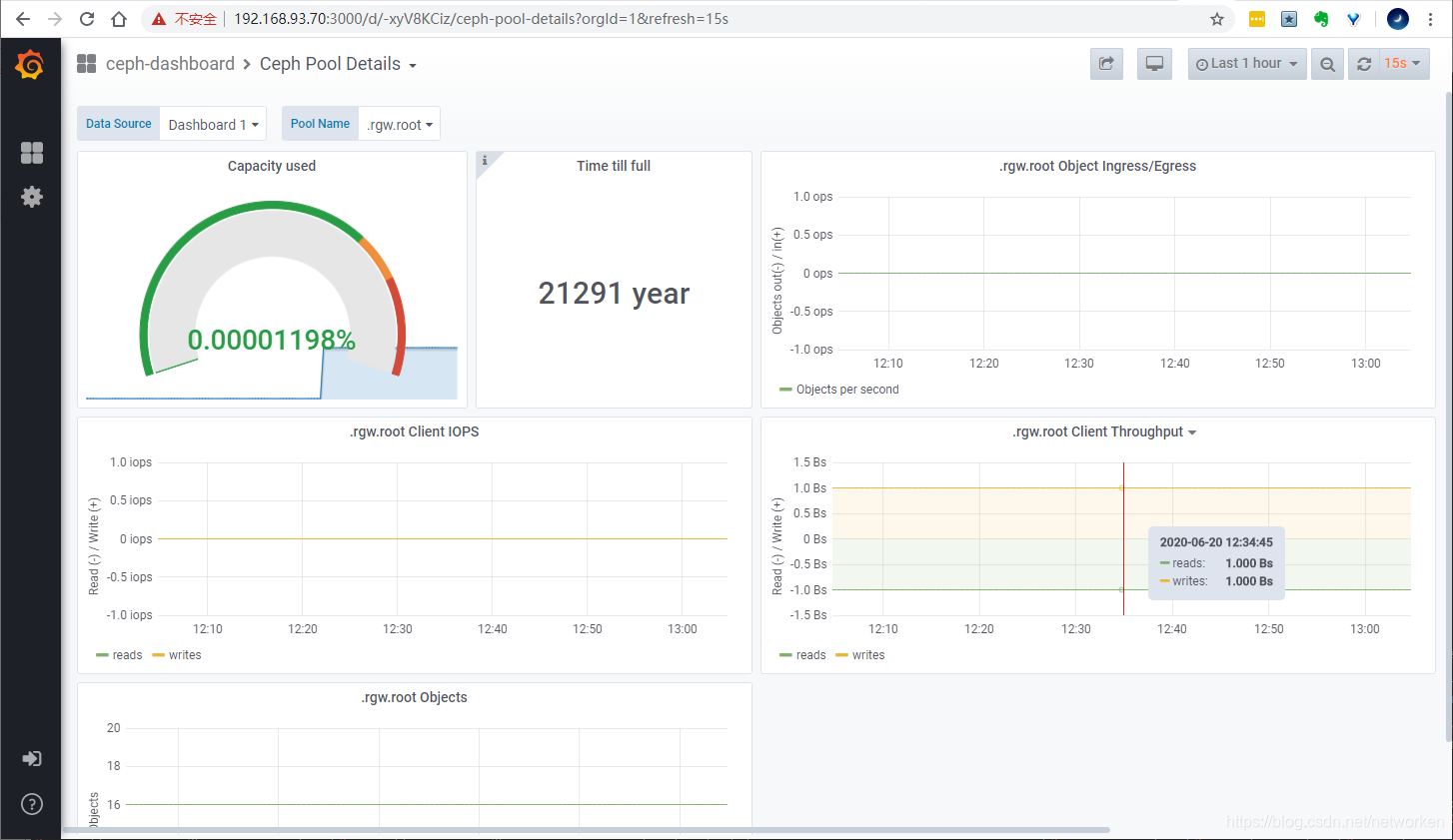
Task: Open the Data Source Dashboard 1 dropdown
Action: click(x=213, y=124)
